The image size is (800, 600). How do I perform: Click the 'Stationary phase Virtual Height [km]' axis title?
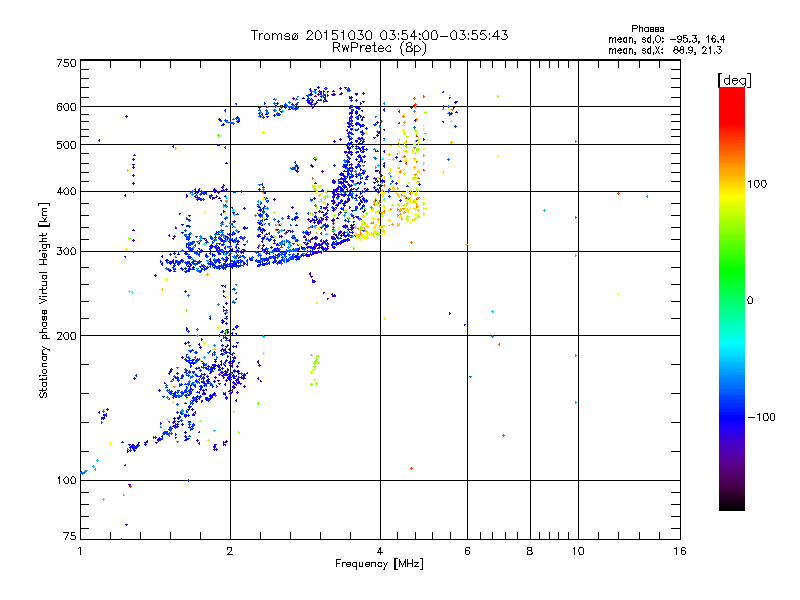click(44, 300)
